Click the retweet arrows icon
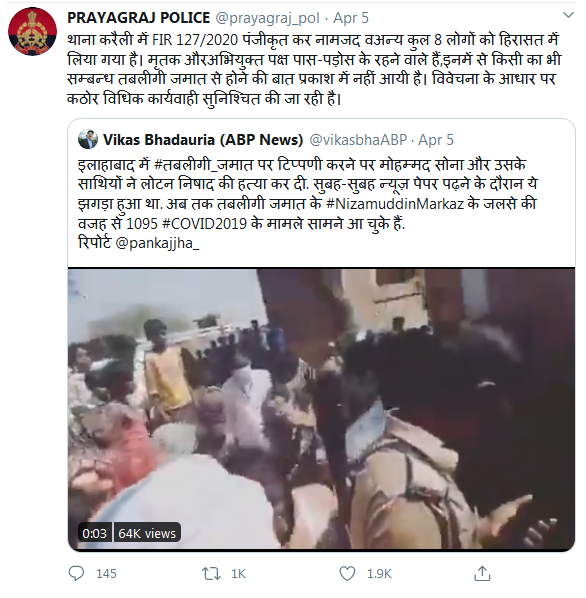Image resolution: width=586 pixels, height=598 pixels. coord(211,574)
